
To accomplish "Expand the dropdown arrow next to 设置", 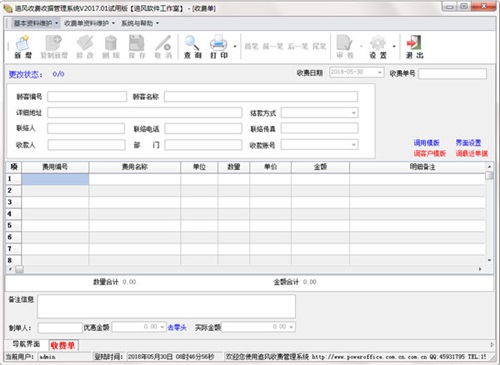I will click(x=394, y=46).
